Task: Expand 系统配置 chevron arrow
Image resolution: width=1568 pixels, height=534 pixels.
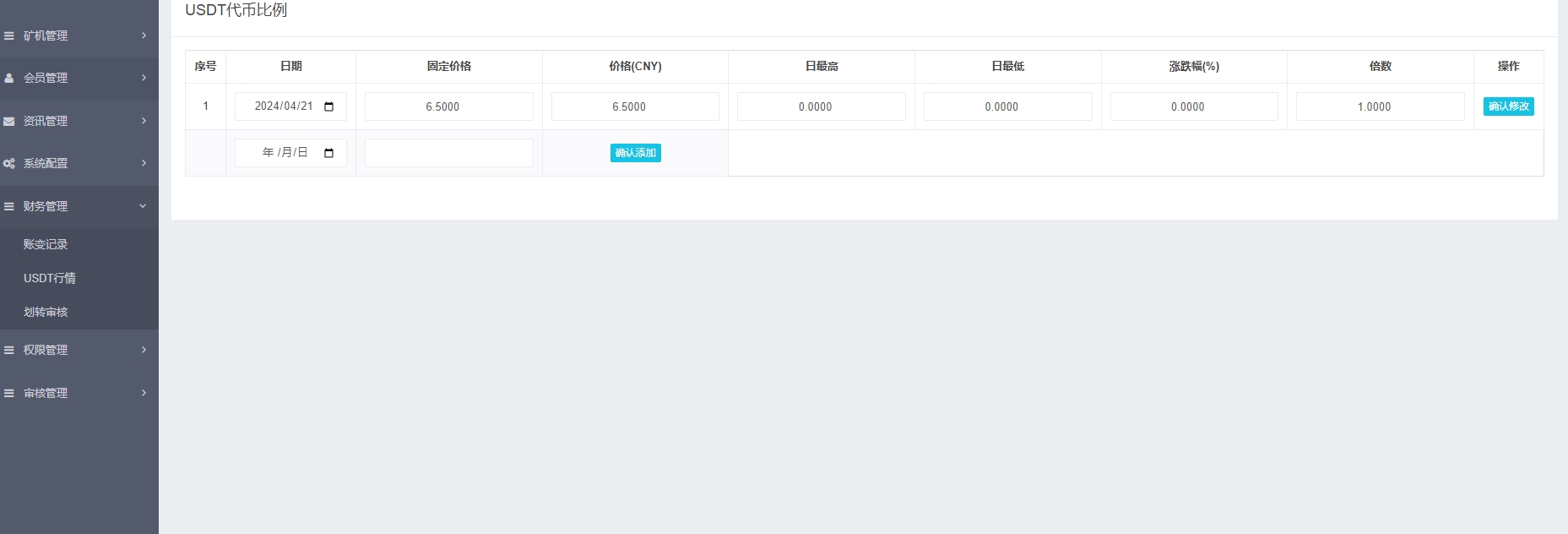Action: (x=144, y=163)
